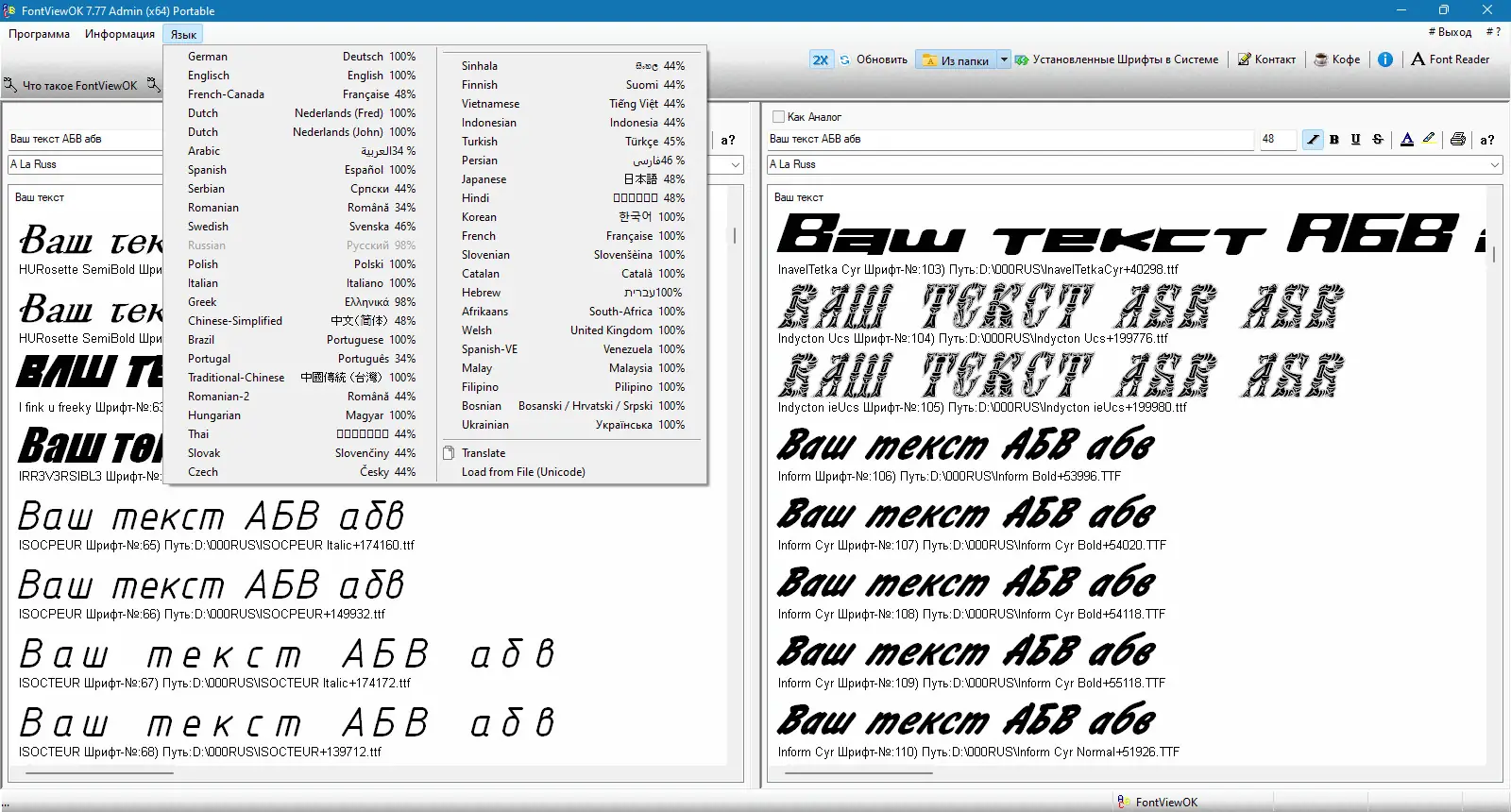Viewport: 1511px width, 812px height.
Task: Close the Язык menu via its title
Action: (183, 35)
